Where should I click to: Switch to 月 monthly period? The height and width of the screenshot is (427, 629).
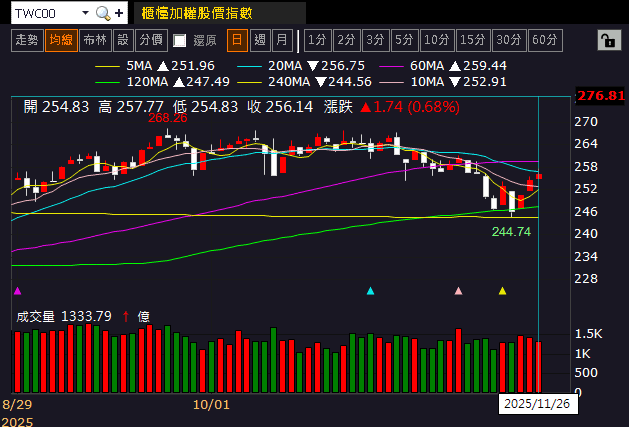[x=282, y=40]
